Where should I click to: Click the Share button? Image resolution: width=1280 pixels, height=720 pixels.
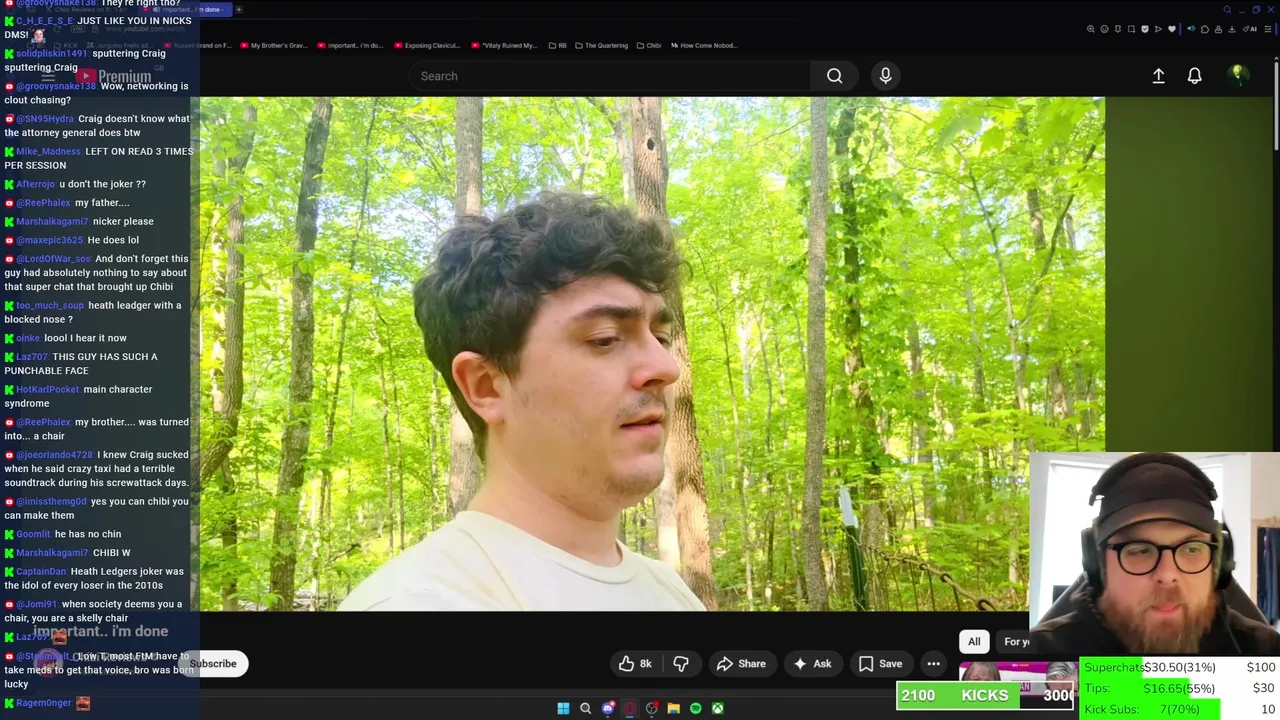pyautogui.click(x=741, y=663)
